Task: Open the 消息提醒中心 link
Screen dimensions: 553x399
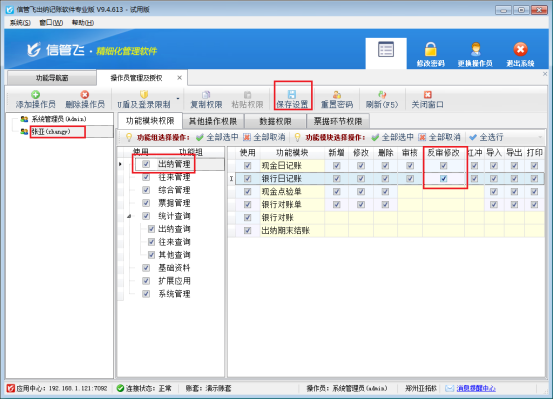Action: tap(476, 388)
